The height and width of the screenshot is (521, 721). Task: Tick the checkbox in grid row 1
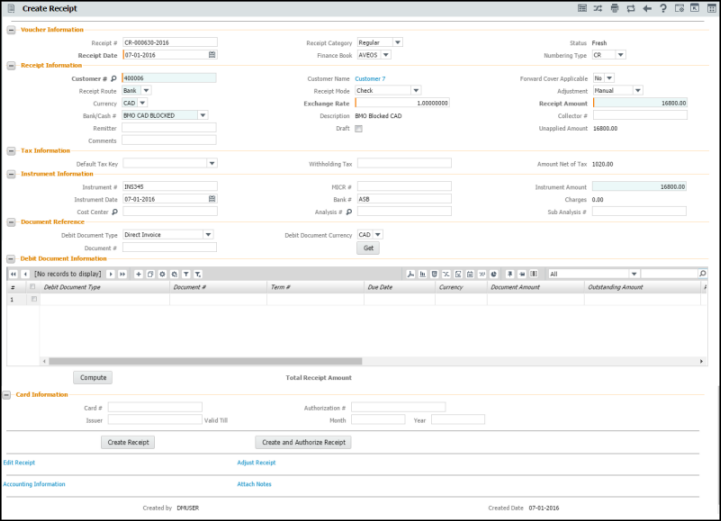[x=34, y=299]
